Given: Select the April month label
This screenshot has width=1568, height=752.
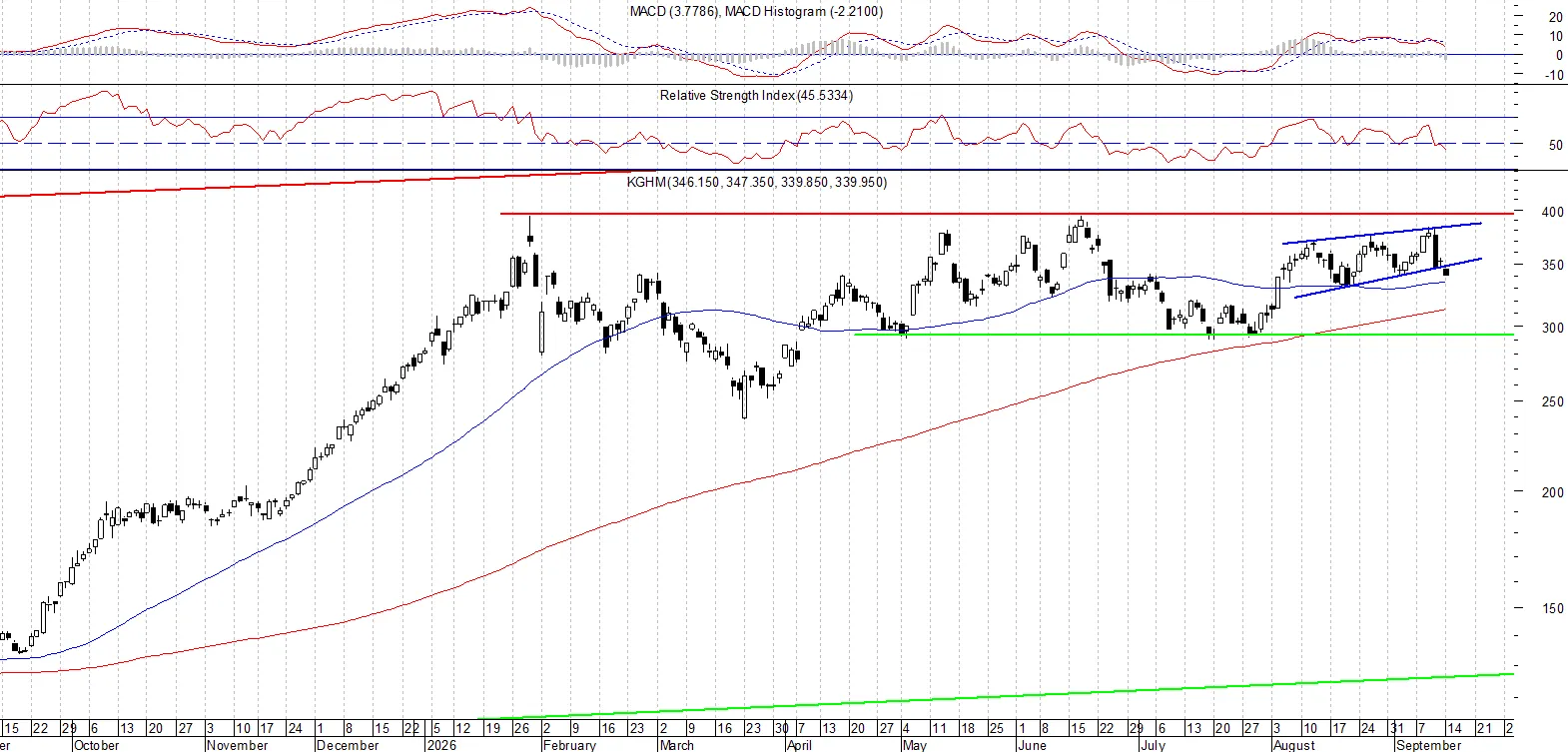Looking at the screenshot, I should pos(800,745).
